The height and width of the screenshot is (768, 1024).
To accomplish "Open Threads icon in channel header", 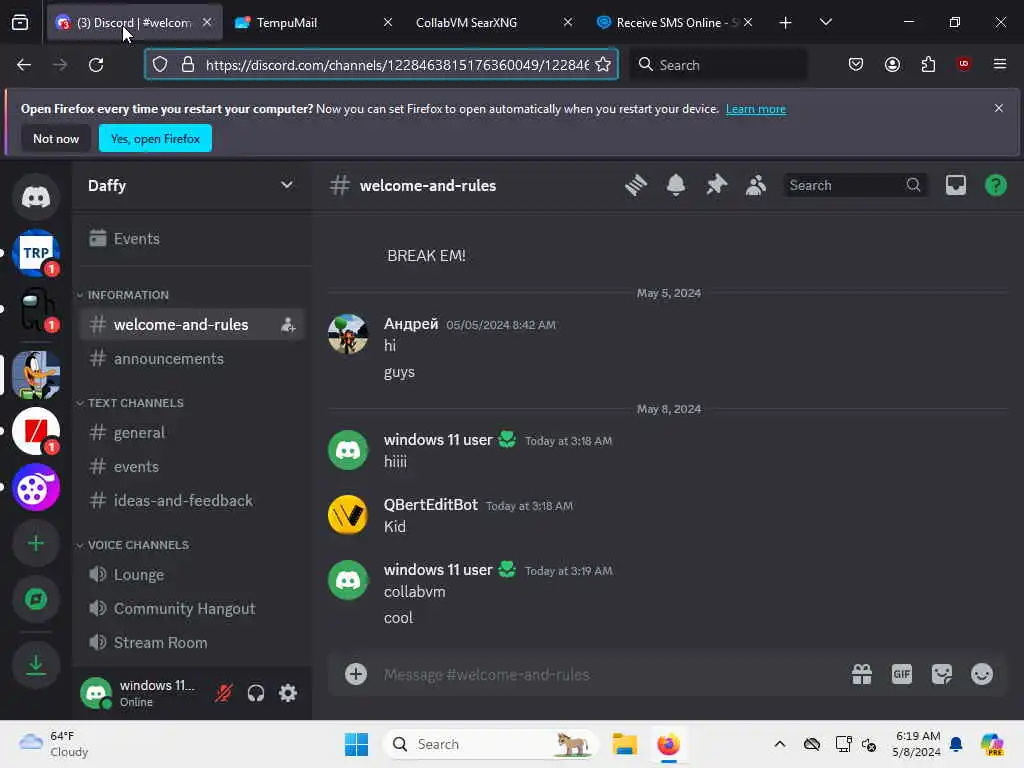I will [635, 185].
